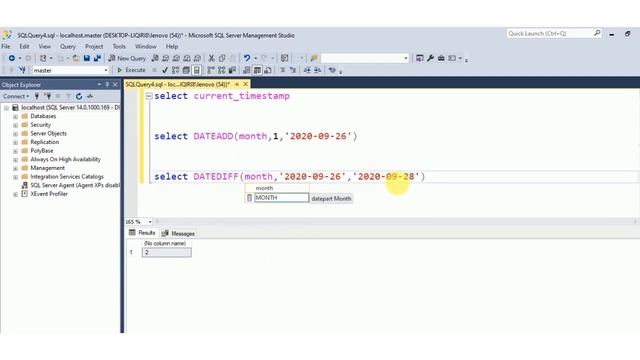Toggle Include Client Statistics icon

(x=232, y=70)
